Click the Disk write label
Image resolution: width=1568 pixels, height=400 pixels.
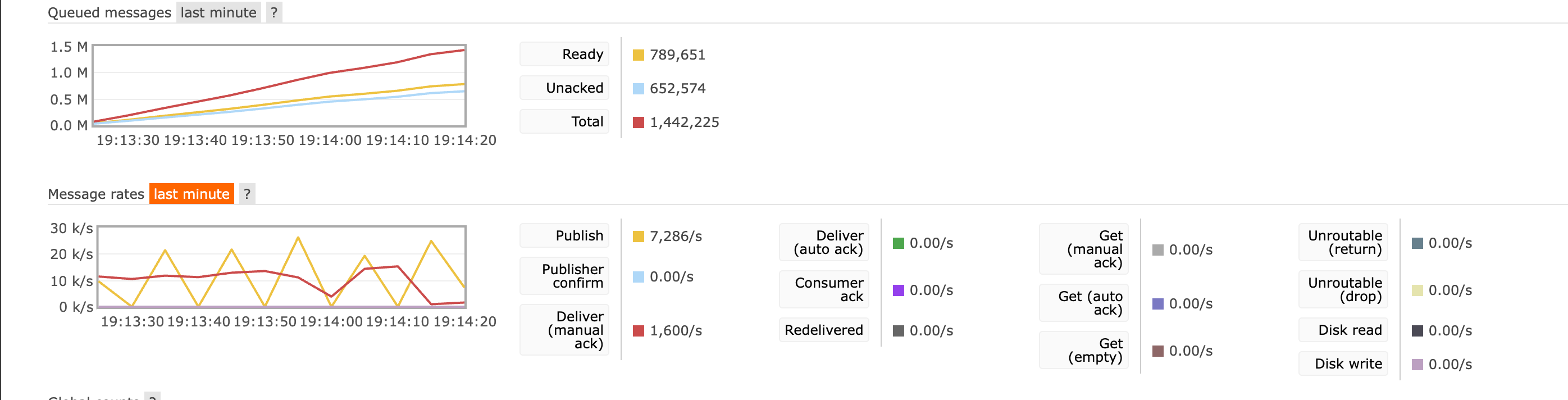pos(1343,363)
